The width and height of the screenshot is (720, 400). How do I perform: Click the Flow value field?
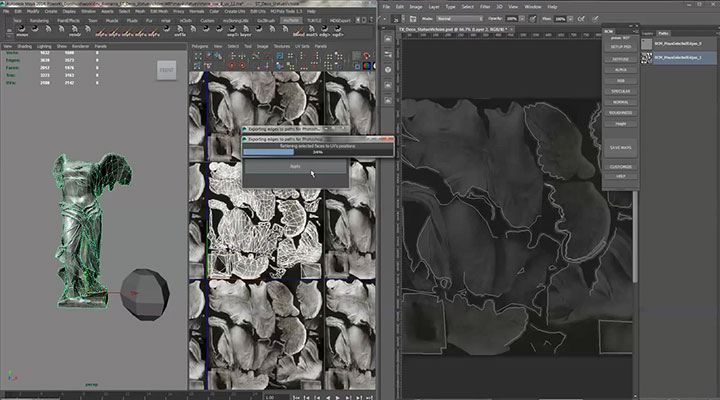pos(560,19)
